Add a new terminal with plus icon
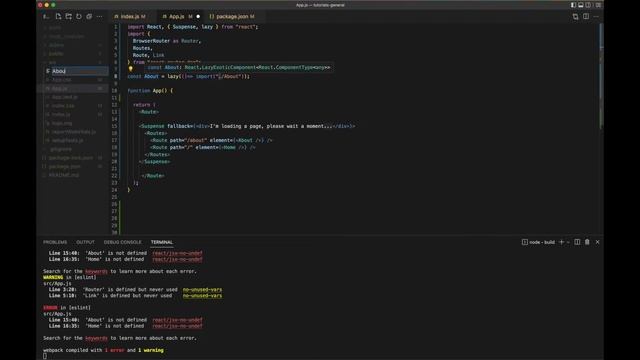Image resolution: width=640 pixels, height=360 pixels. (x=561, y=242)
